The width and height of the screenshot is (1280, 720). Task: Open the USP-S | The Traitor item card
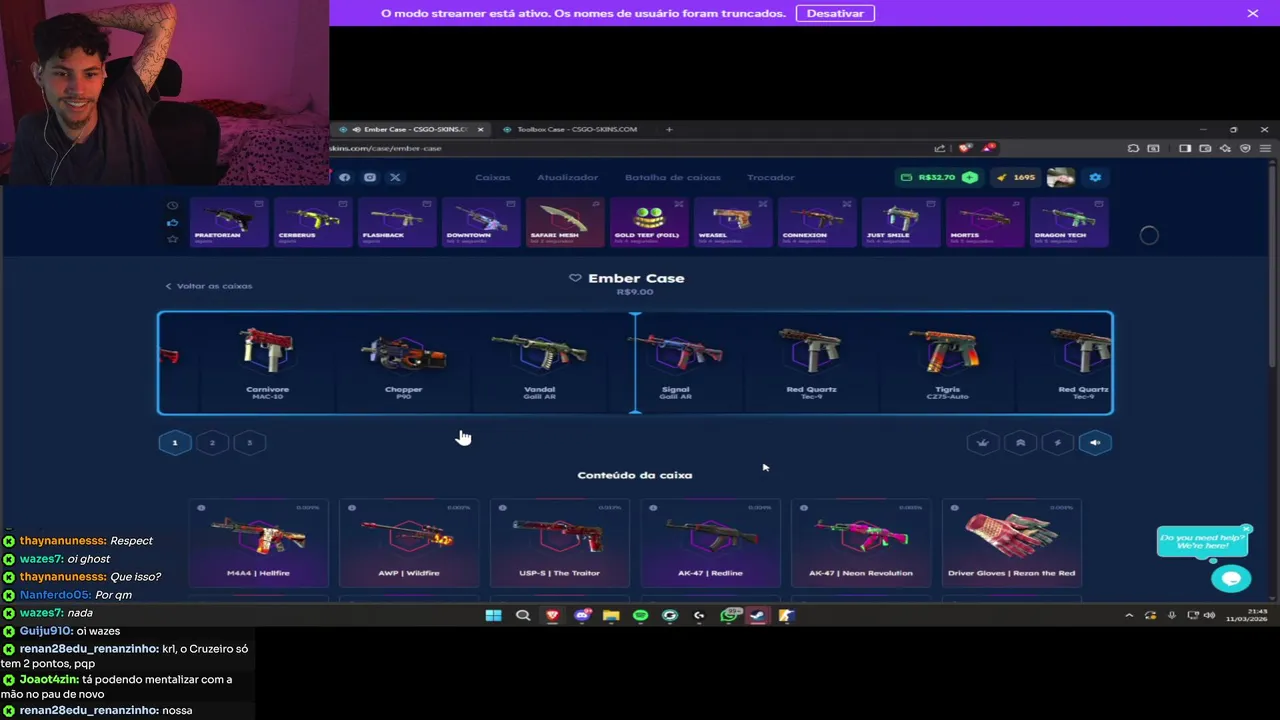click(x=560, y=543)
